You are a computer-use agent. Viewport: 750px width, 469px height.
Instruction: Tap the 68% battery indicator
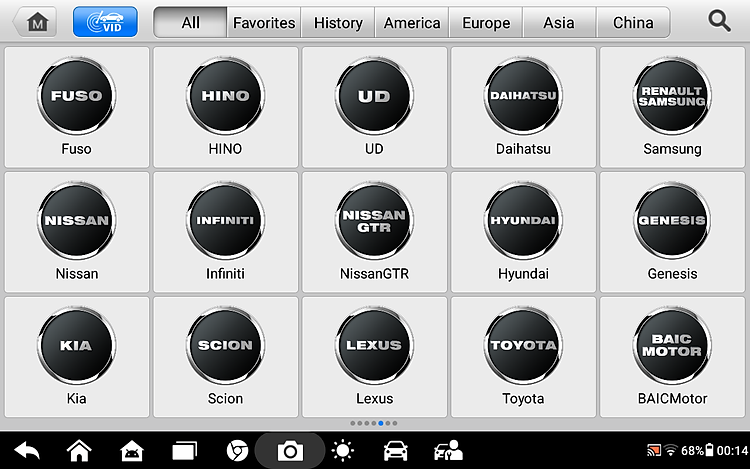(697, 450)
